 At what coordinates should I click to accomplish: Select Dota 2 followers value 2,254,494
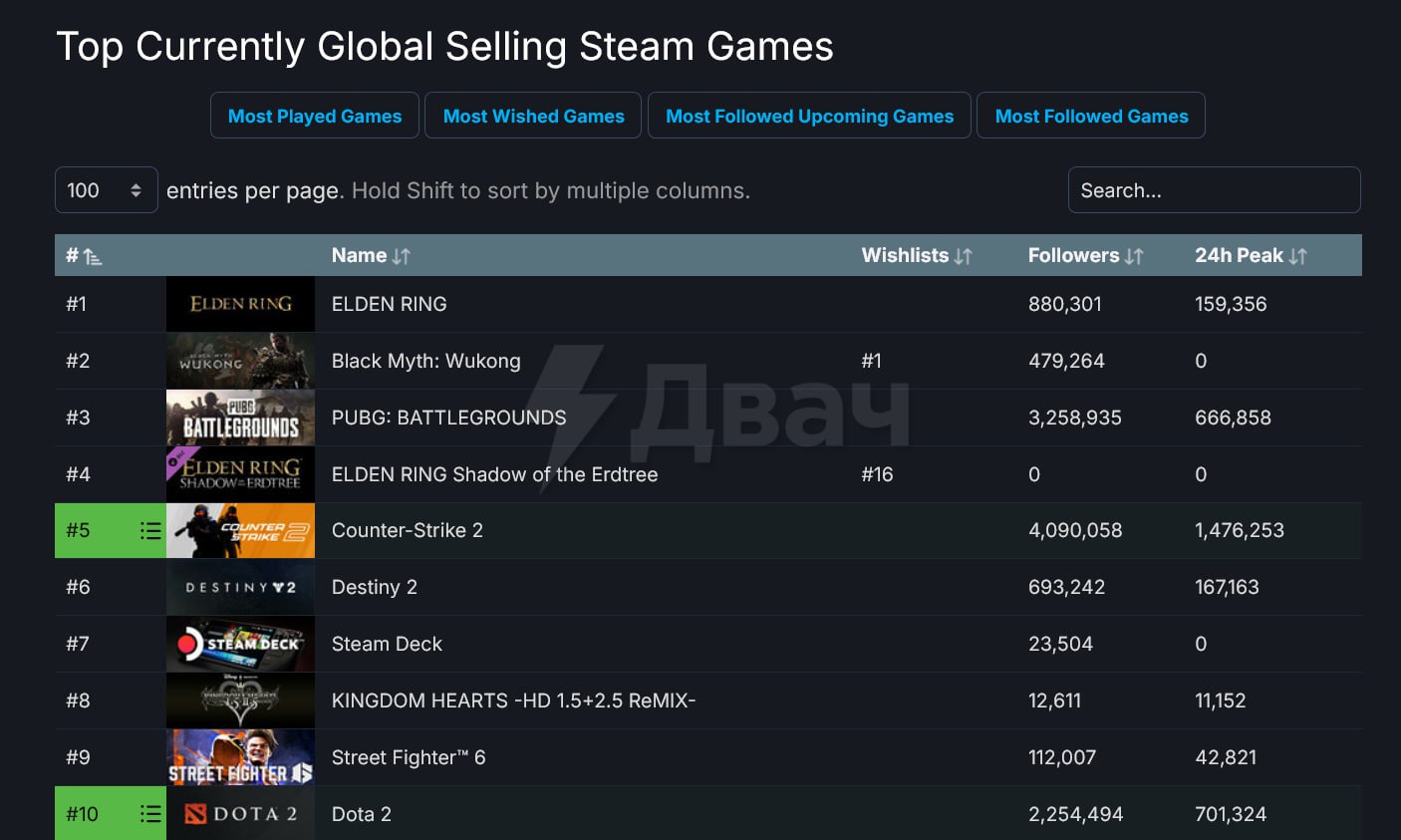pyautogui.click(x=1075, y=815)
